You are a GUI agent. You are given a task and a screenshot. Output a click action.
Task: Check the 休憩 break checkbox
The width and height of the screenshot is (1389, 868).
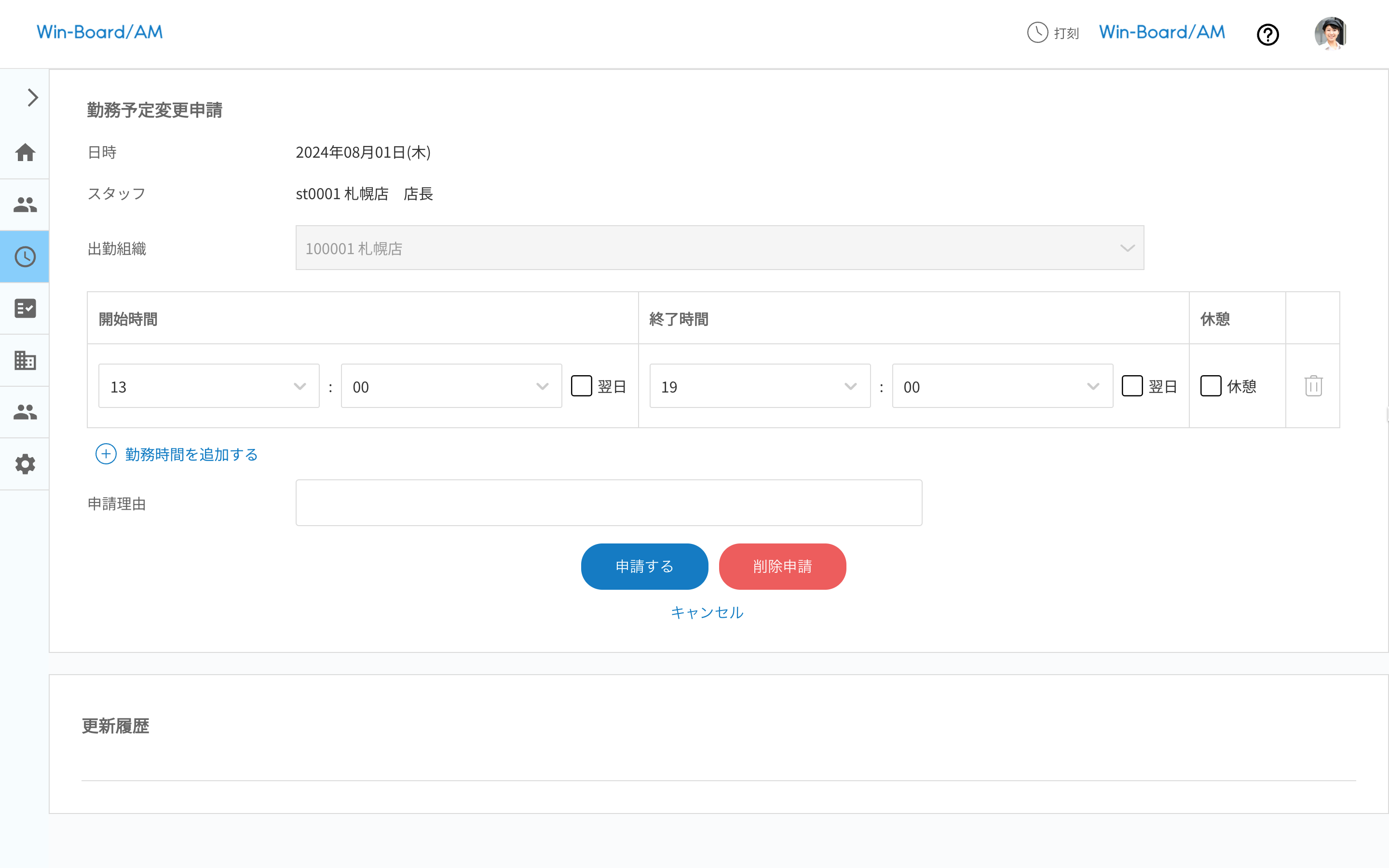[1211, 386]
